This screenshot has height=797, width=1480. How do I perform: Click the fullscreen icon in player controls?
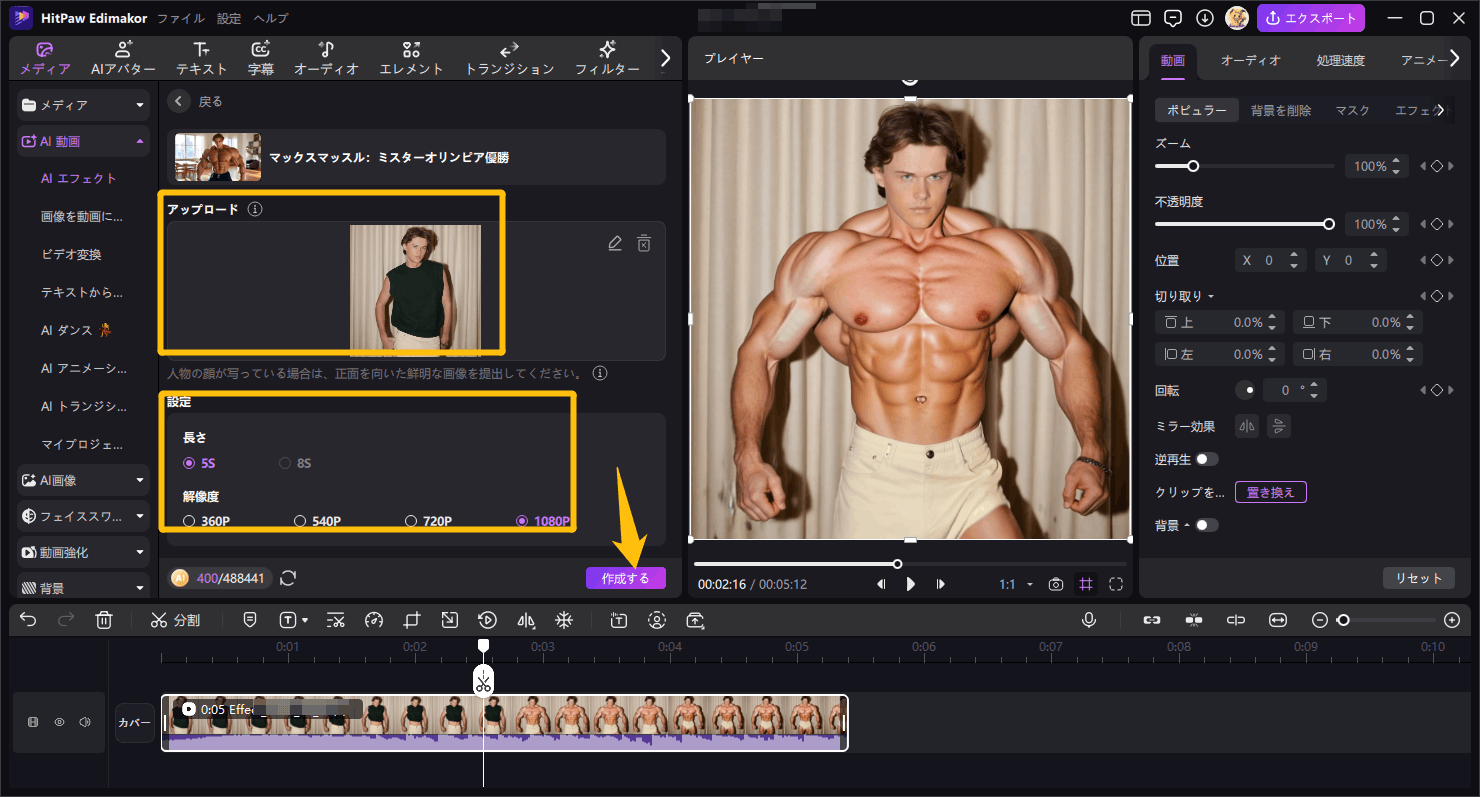click(x=1116, y=584)
